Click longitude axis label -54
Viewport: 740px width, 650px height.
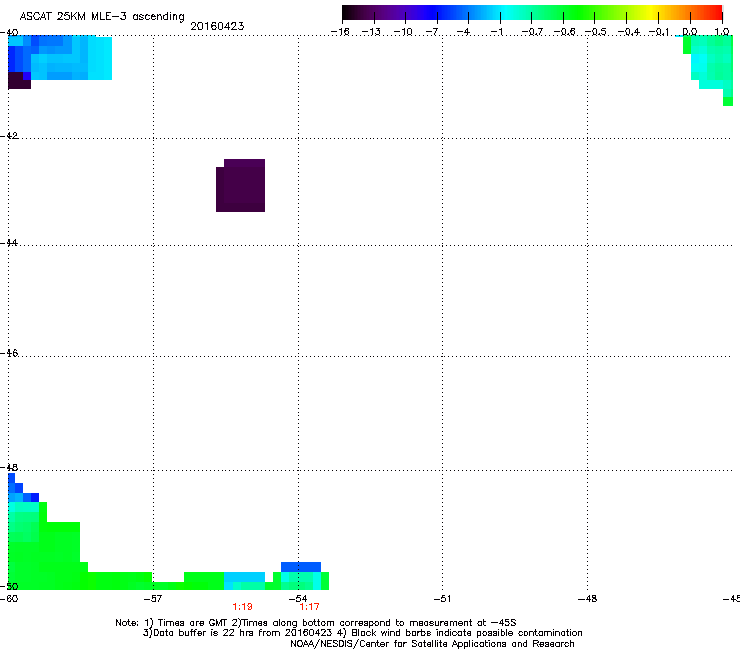[298, 599]
